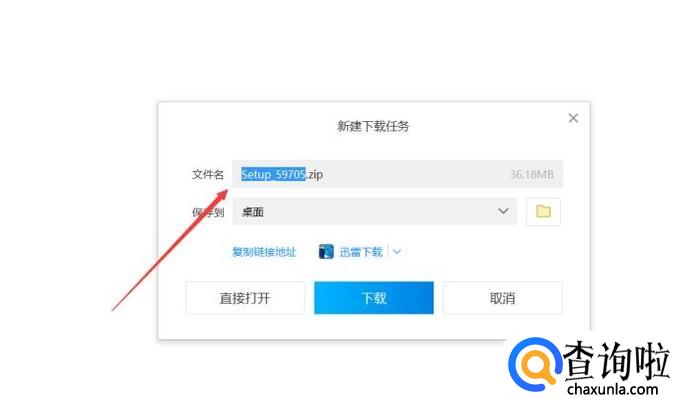
Task: Click the chaxunla.com watermark text
Action: click(x=612, y=389)
